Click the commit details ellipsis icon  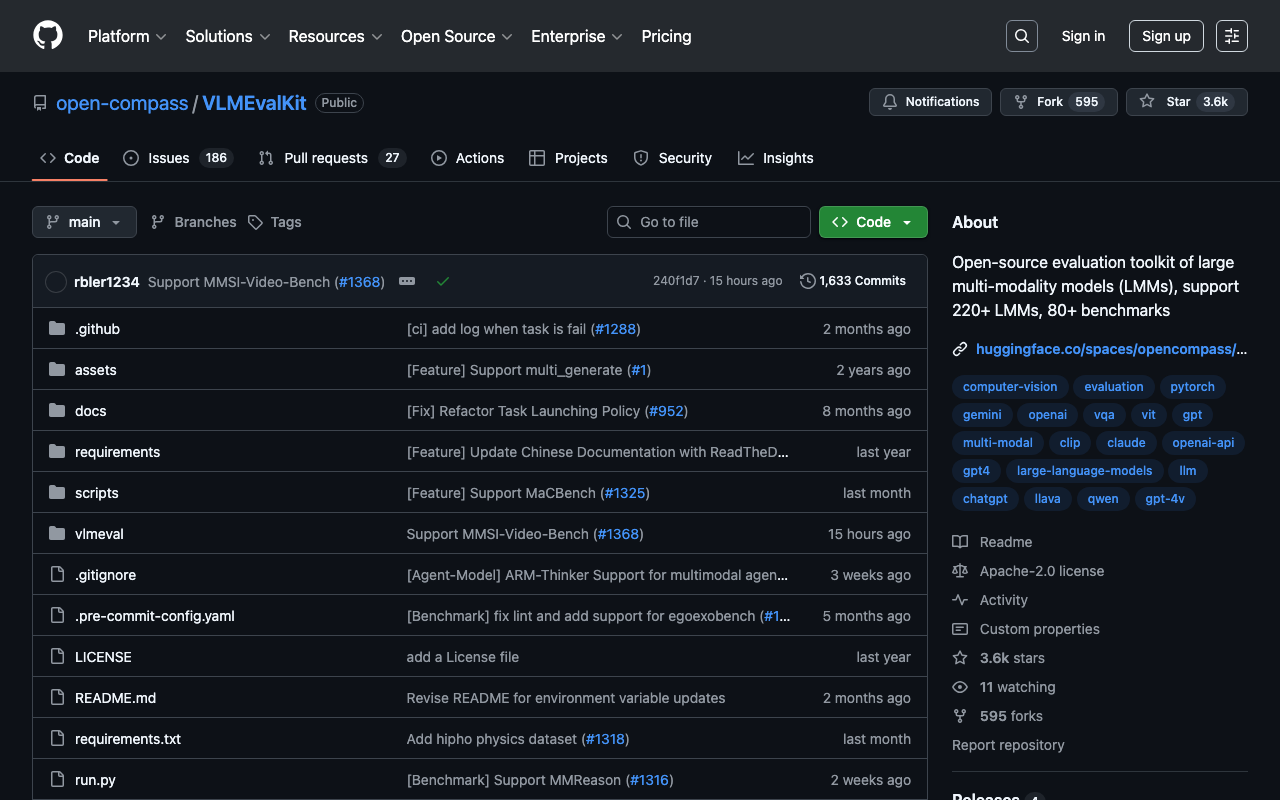tap(407, 282)
